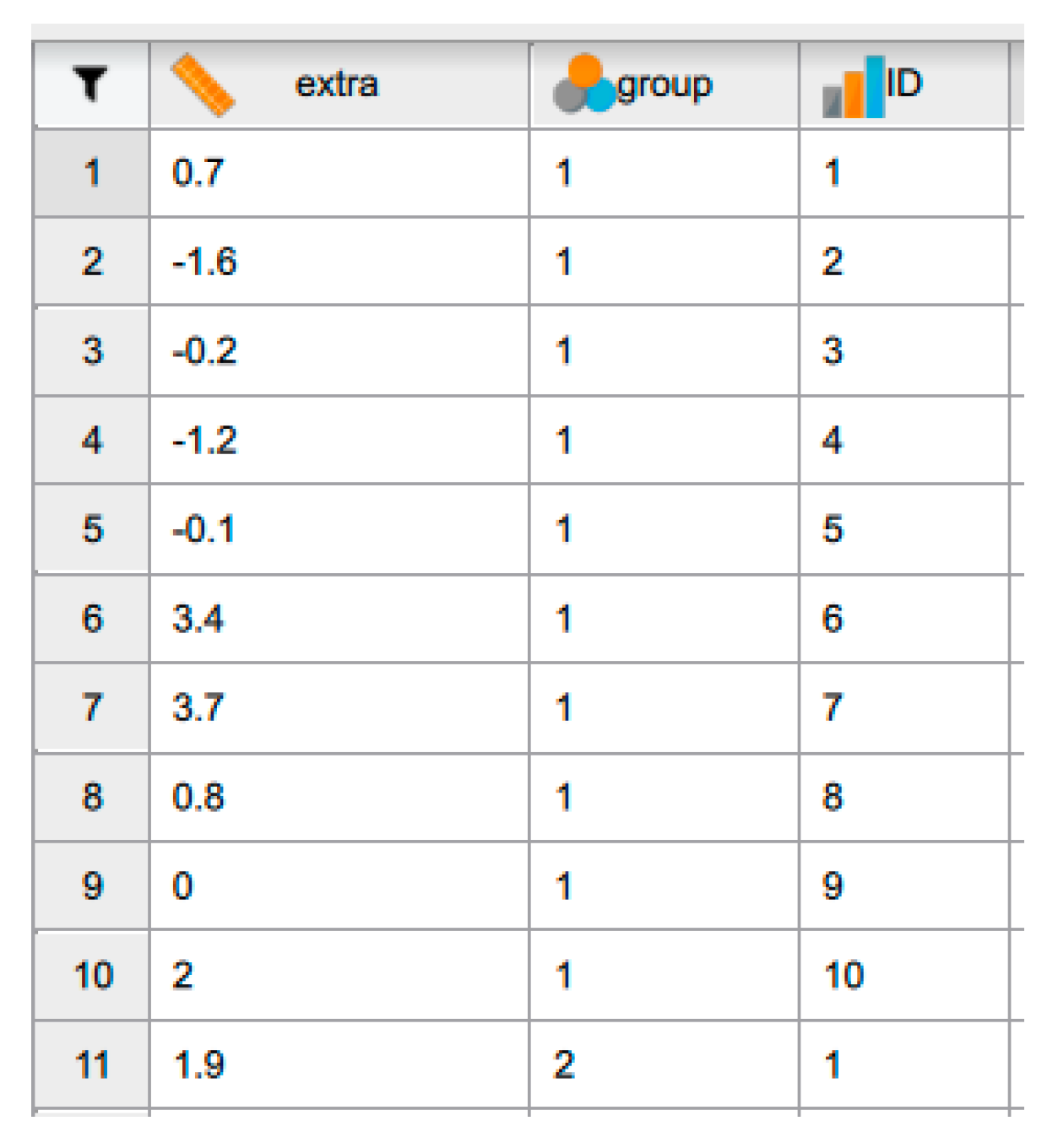Click the scale ruler icon for extra

point(203,84)
